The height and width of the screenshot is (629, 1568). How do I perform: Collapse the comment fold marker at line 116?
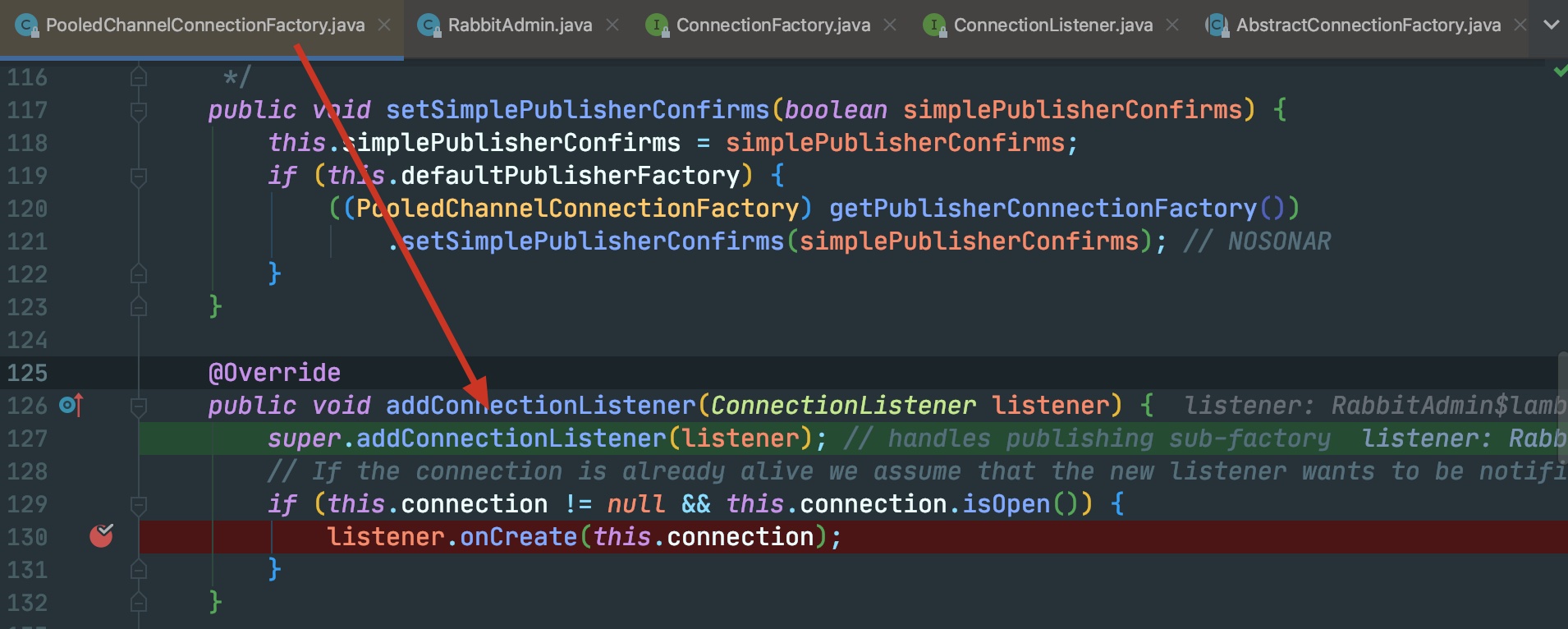pyautogui.click(x=139, y=77)
